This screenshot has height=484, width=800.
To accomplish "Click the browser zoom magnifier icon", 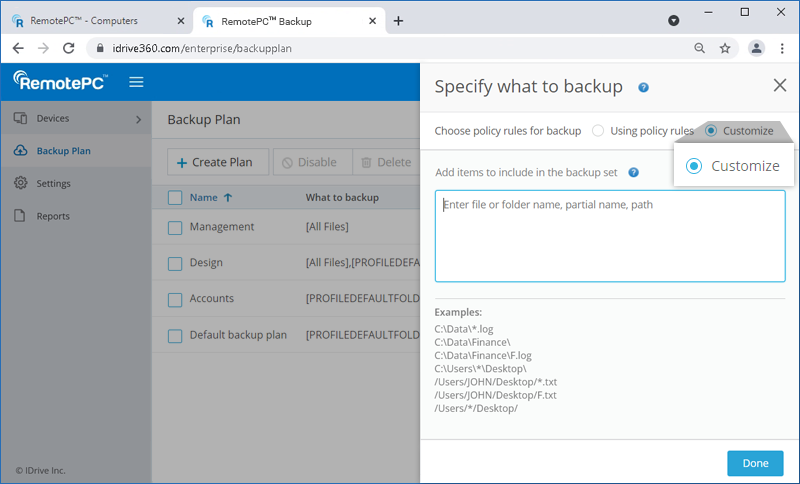I will (700, 48).
